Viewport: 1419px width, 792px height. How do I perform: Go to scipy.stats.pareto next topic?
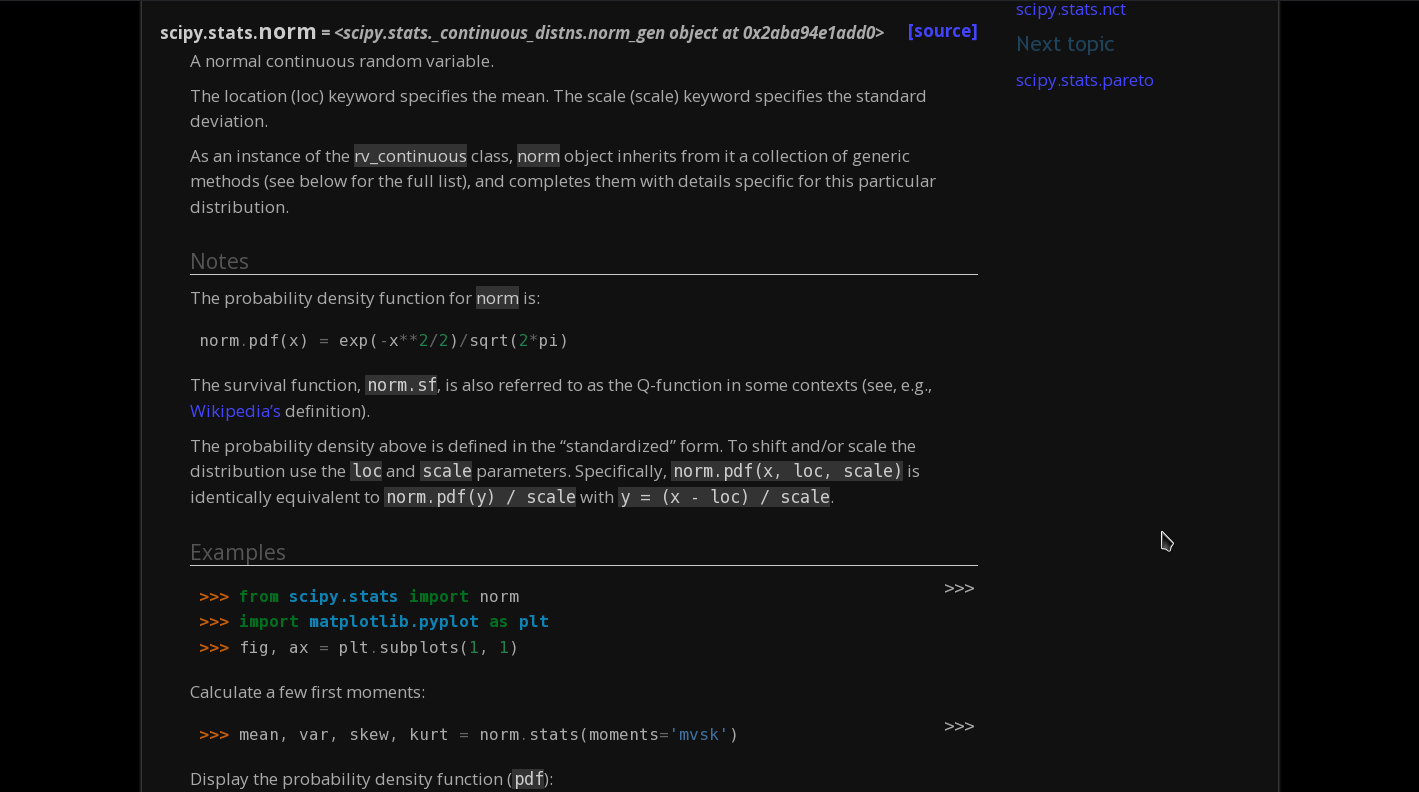(1084, 80)
